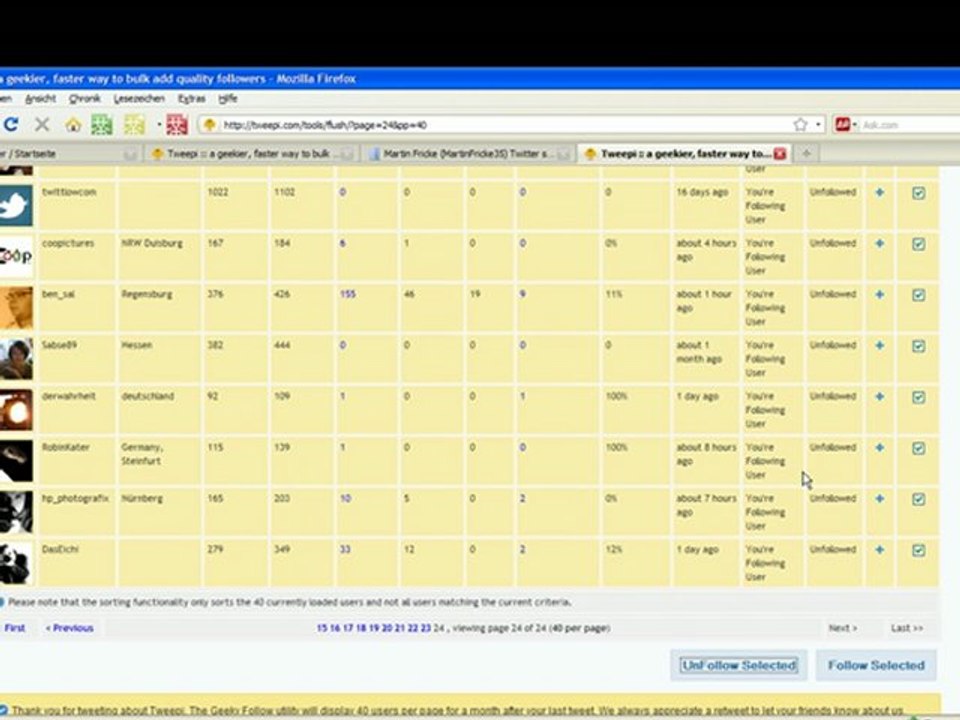
Task: Jump to page 23 link
Action: point(426,628)
